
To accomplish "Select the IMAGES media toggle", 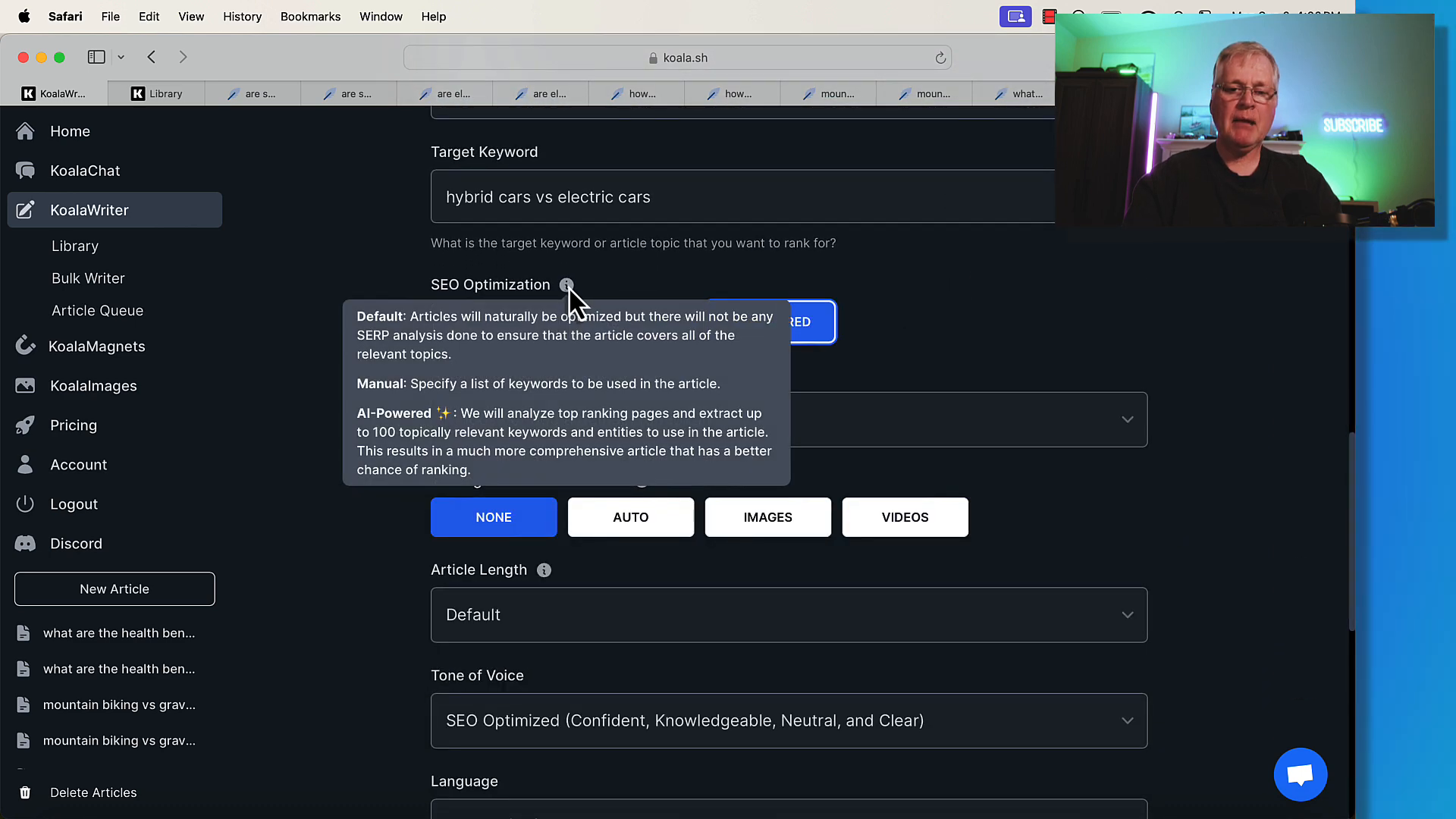I will point(768,517).
